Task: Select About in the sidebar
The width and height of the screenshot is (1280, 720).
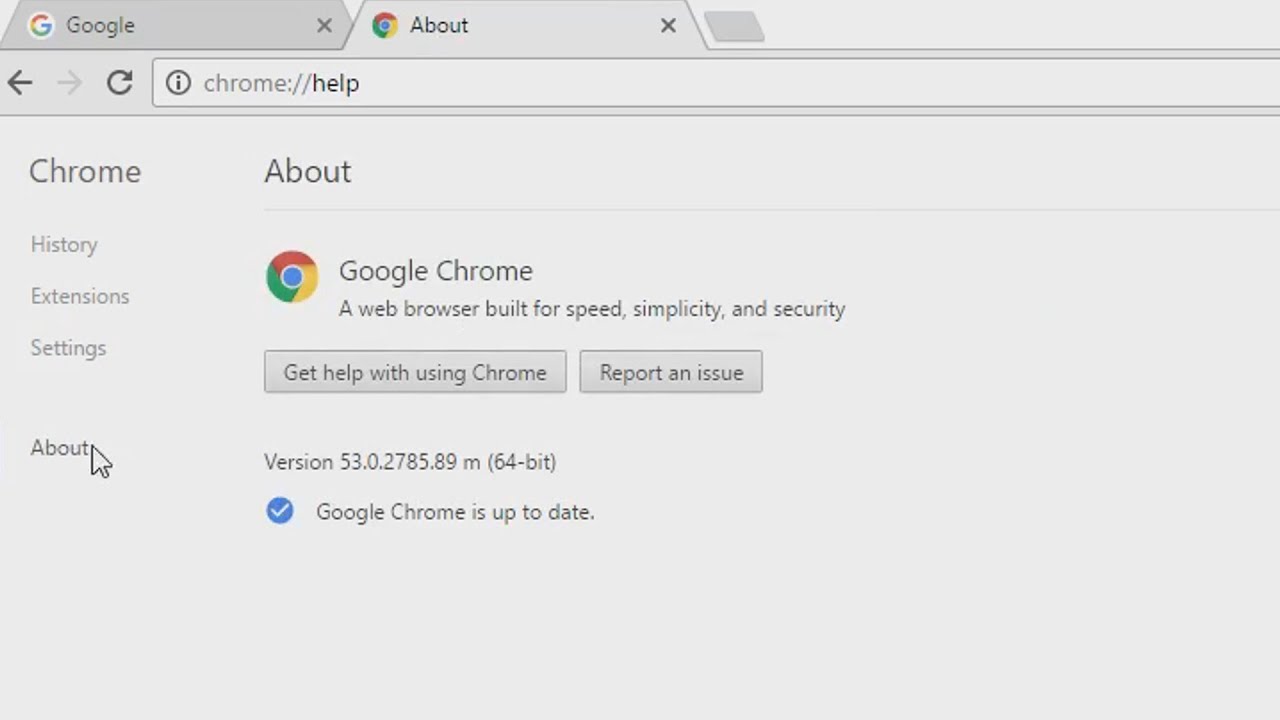Action: (59, 448)
